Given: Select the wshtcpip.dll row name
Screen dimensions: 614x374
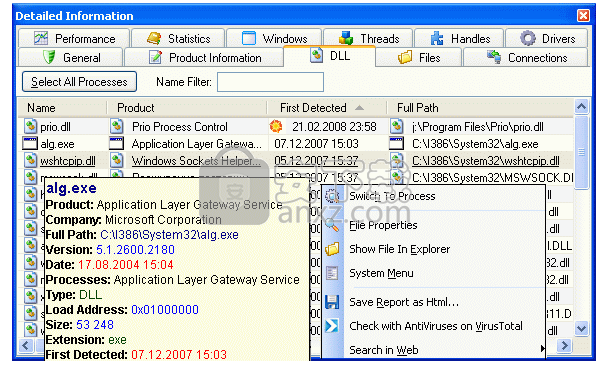Looking at the screenshot, I should (x=68, y=161).
